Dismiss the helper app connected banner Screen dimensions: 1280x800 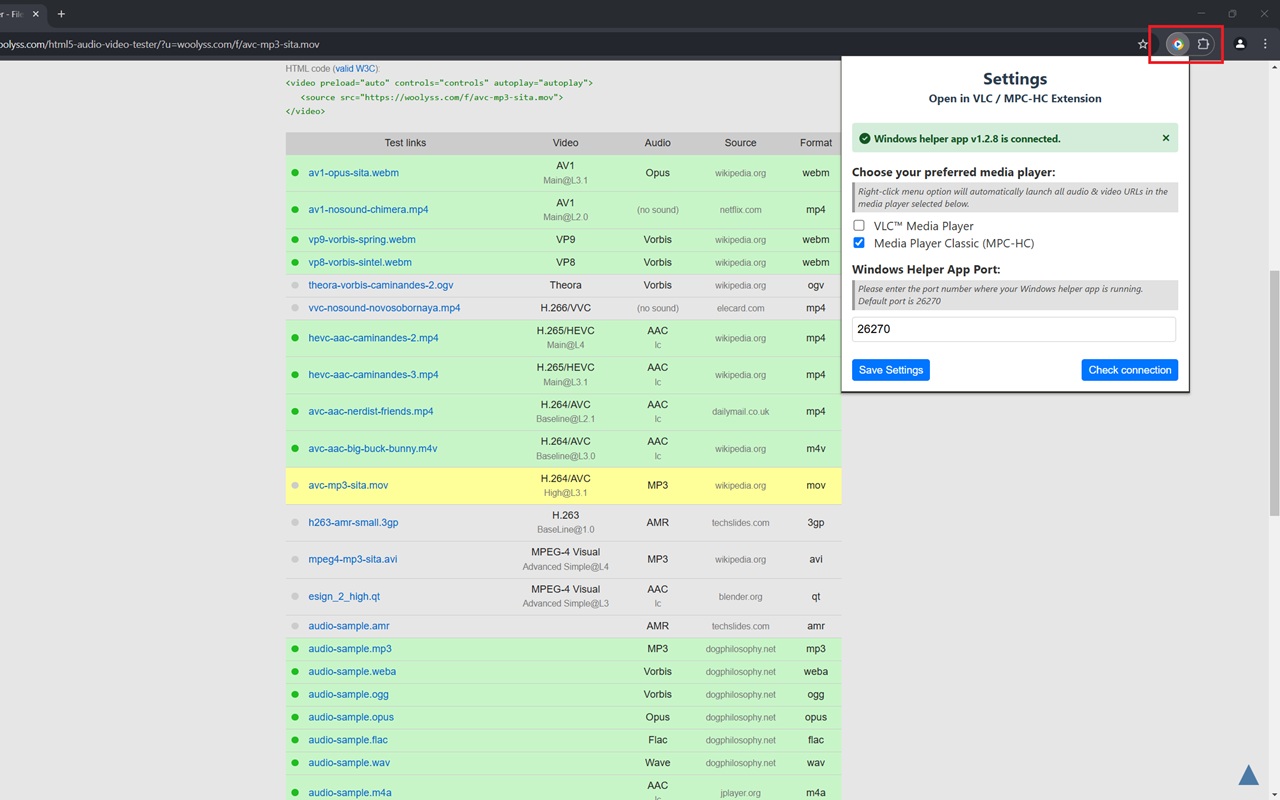[x=1165, y=138]
